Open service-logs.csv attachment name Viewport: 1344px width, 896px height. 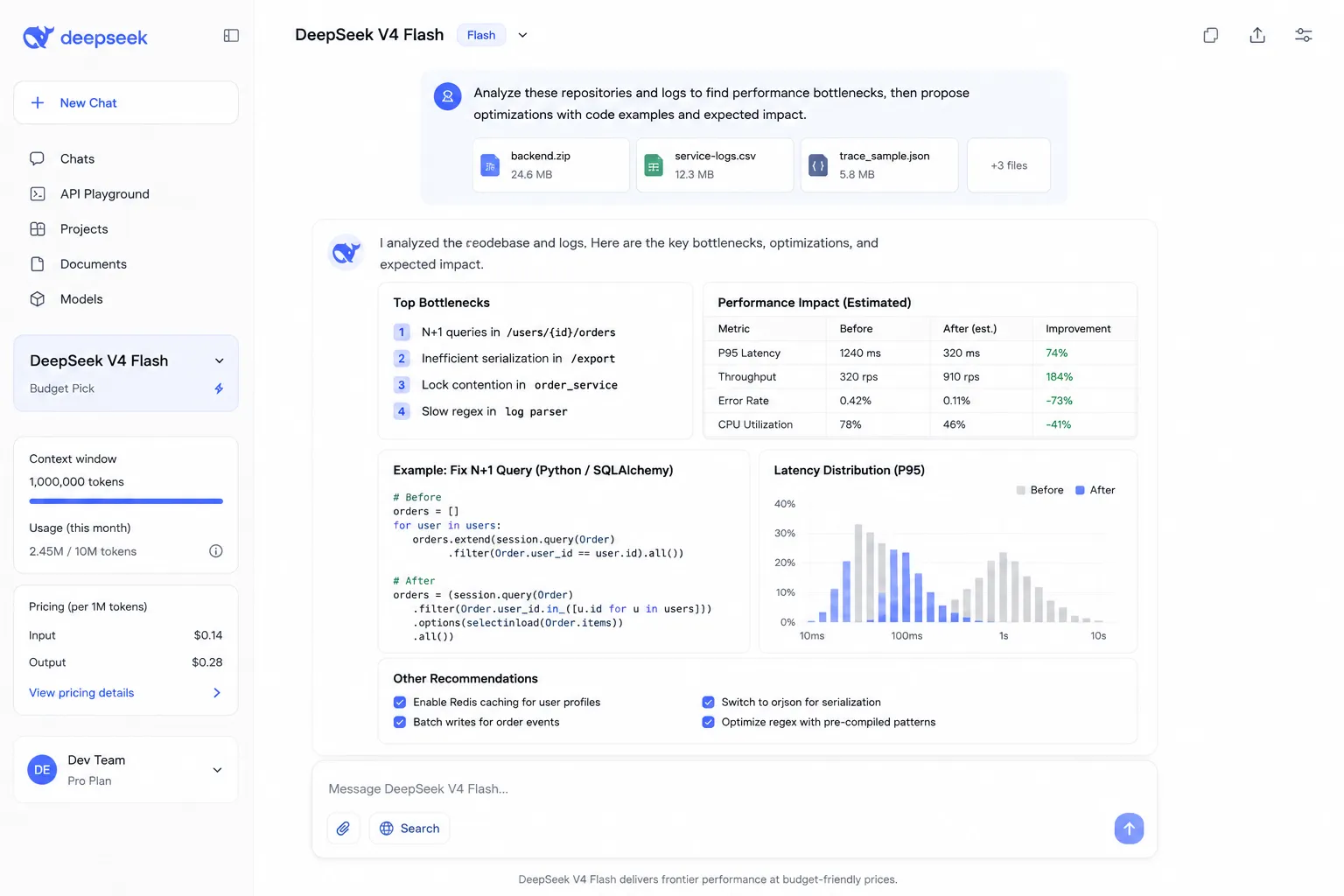click(715, 156)
